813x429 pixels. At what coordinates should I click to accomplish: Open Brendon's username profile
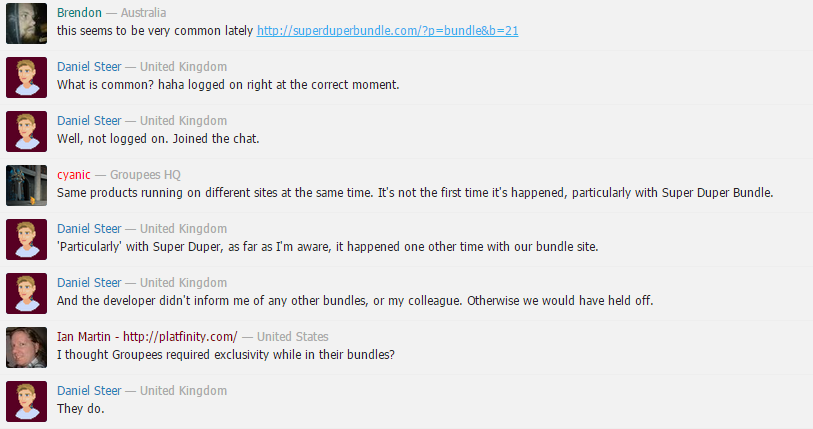point(79,12)
